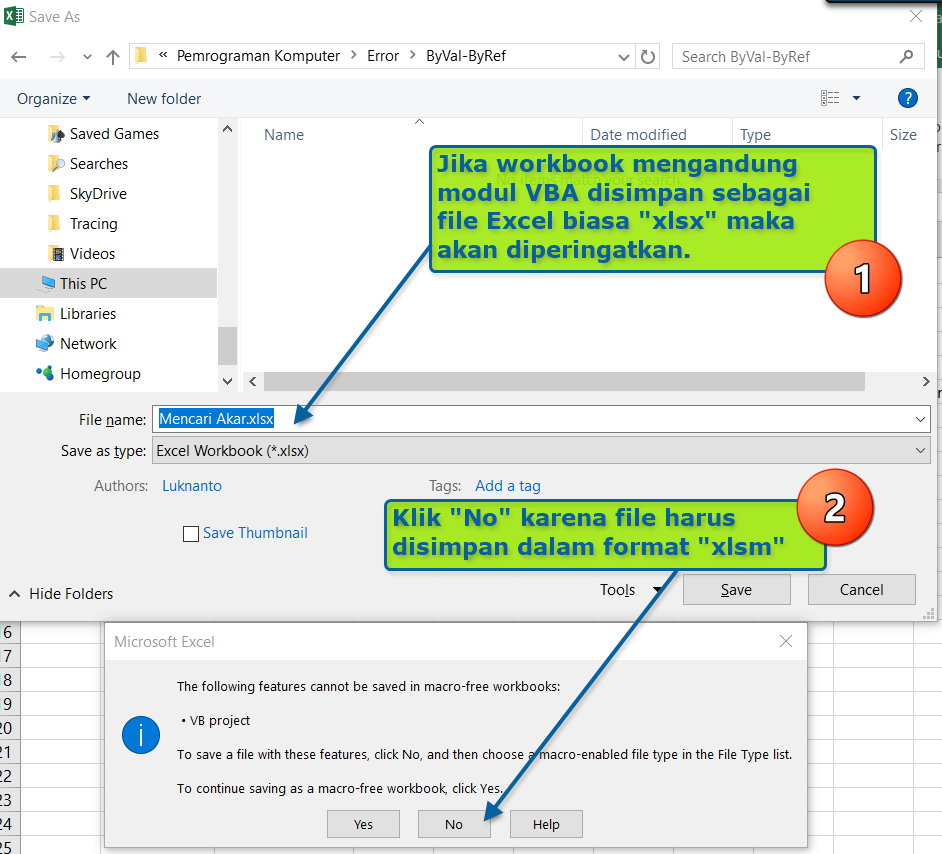Click the Excel icon in the title bar
The height and width of the screenshot is (854, 942).
[13, 15]
